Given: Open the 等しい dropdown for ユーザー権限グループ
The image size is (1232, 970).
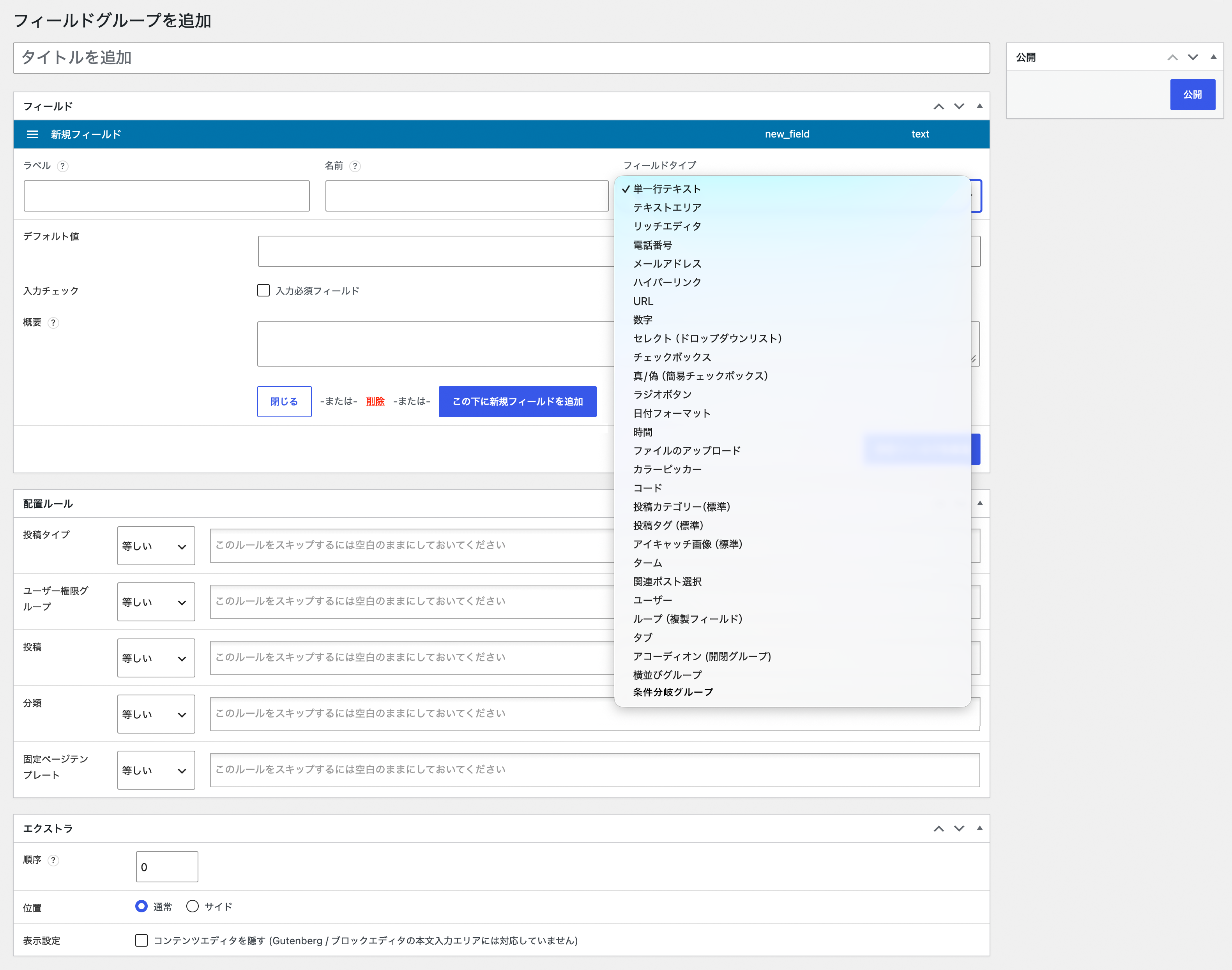Looking at the screenshot, I should [x=156, y=602].
